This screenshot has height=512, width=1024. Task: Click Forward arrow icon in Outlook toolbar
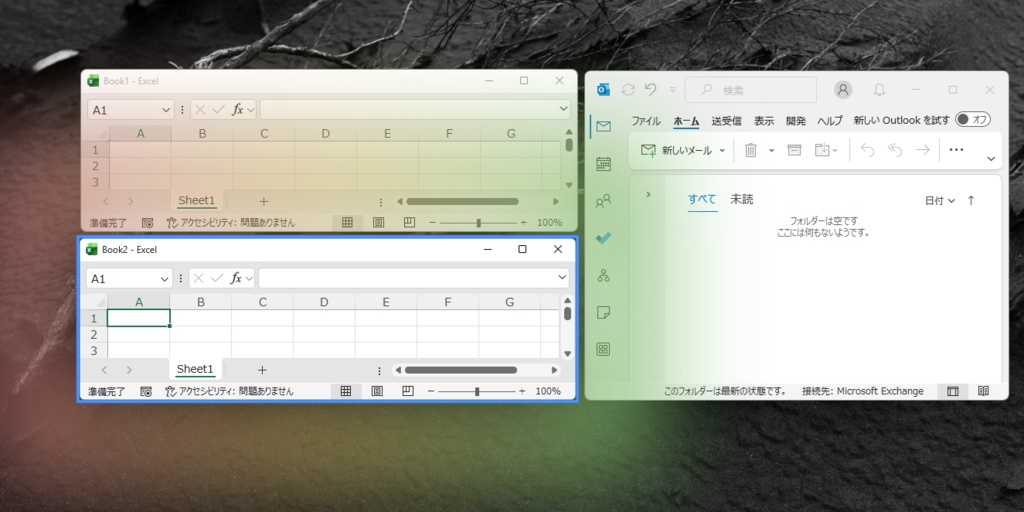click(x=922, y=150)
